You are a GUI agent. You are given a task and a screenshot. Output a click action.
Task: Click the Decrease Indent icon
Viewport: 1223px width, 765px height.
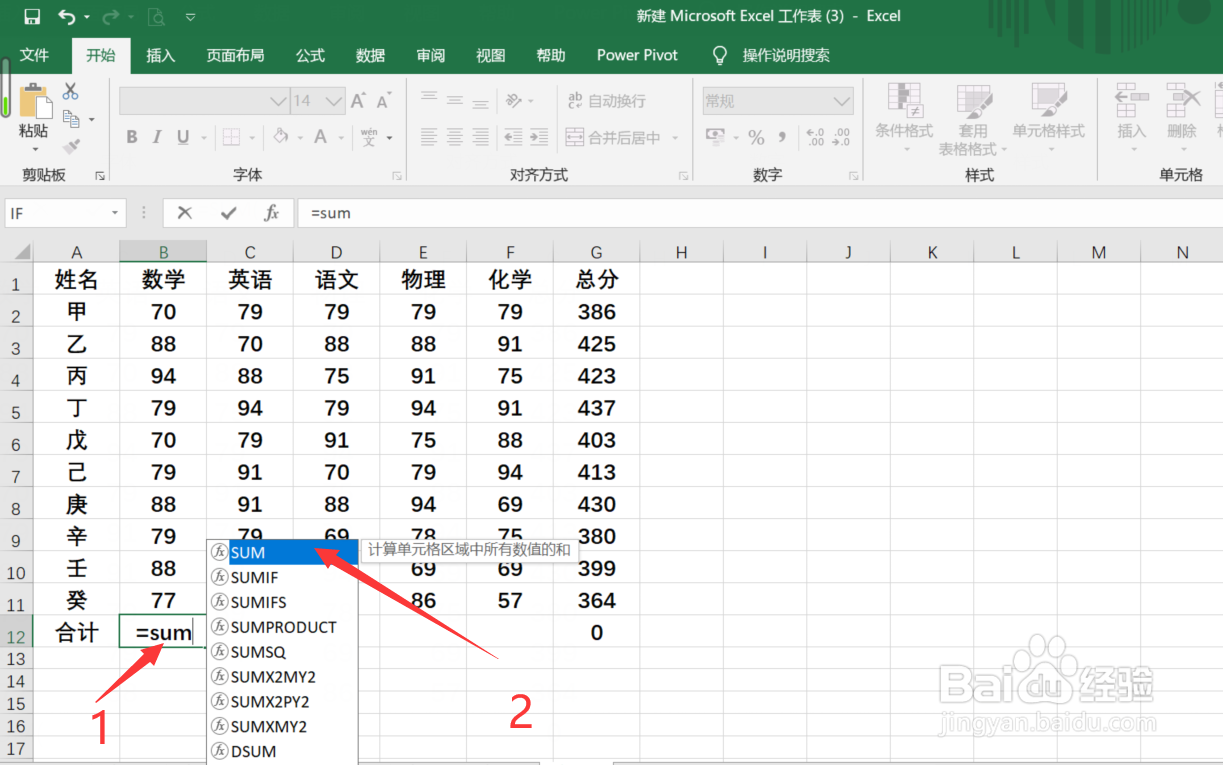[x=513, y=137]
